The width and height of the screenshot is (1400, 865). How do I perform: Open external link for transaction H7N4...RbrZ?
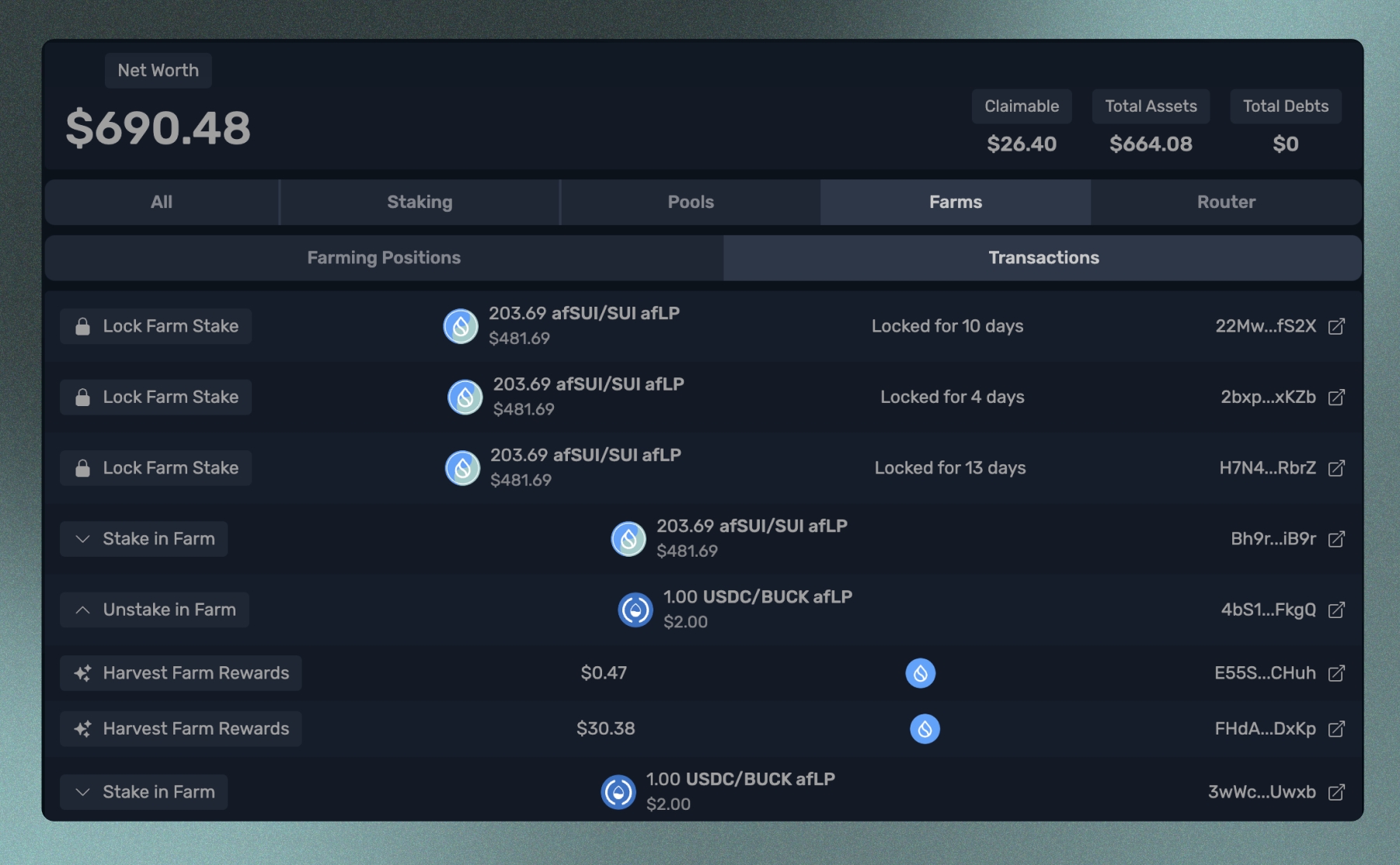click(x=1336, y=468)
